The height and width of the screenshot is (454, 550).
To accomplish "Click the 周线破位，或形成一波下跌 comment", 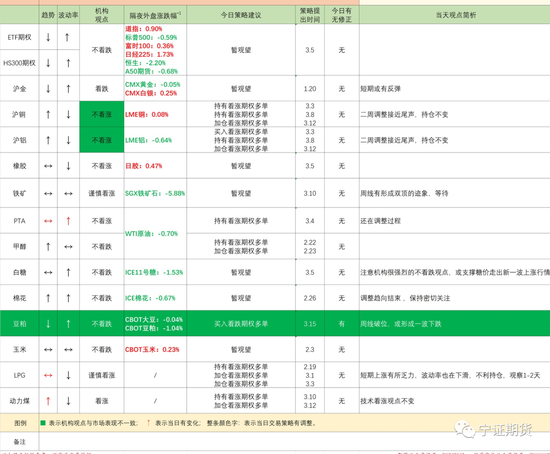I will 401,323.
